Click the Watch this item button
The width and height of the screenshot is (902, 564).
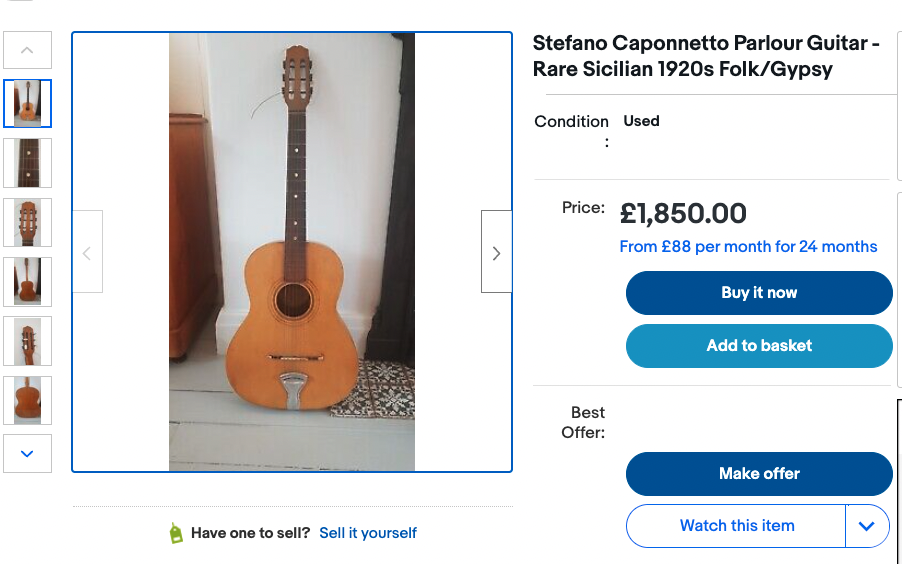[737, 526]
